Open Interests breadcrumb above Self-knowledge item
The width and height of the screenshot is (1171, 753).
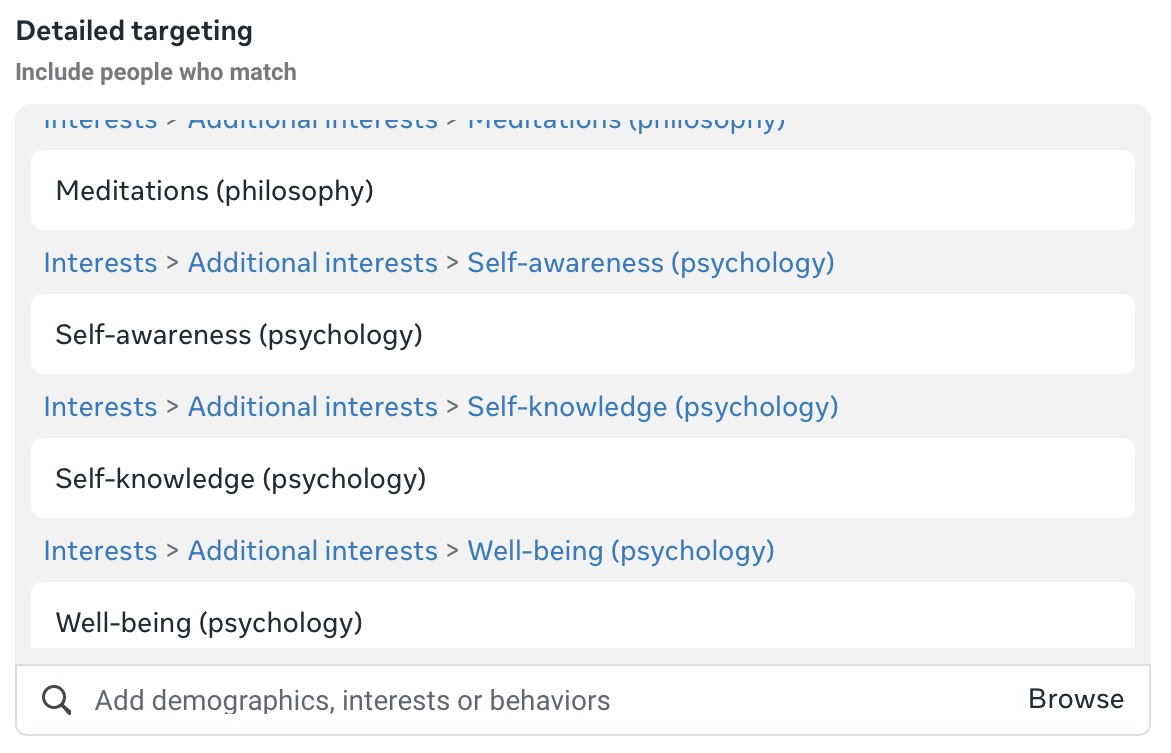pyautogui.click(x=100, y=407)
